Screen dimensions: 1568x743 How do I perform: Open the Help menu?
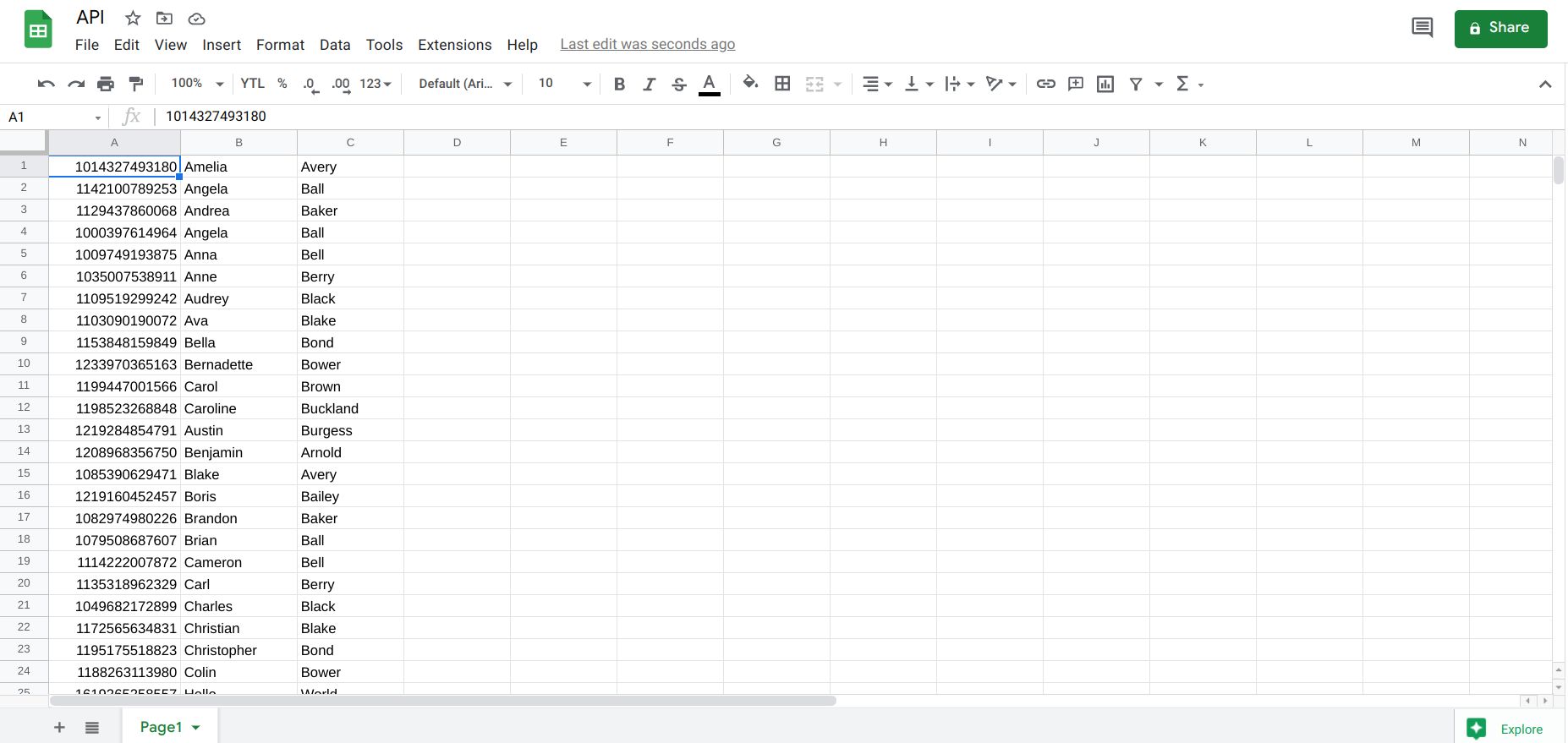pyautogui.click(x=522, y=45)
